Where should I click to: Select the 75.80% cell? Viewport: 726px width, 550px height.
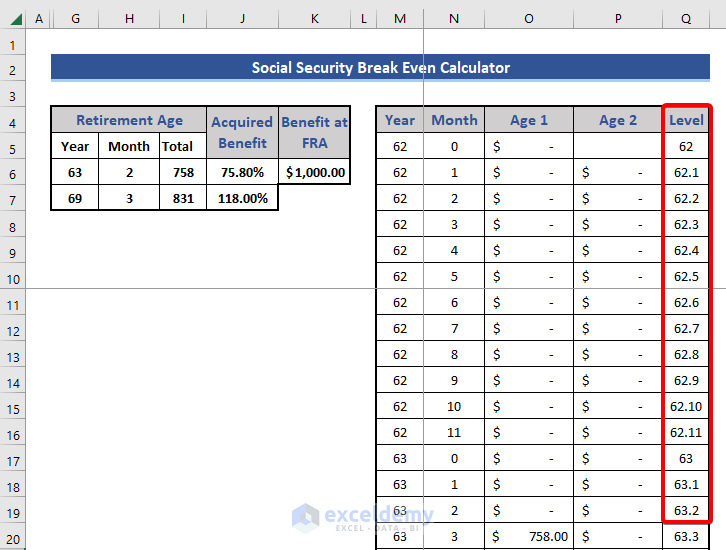click(242, 172)
